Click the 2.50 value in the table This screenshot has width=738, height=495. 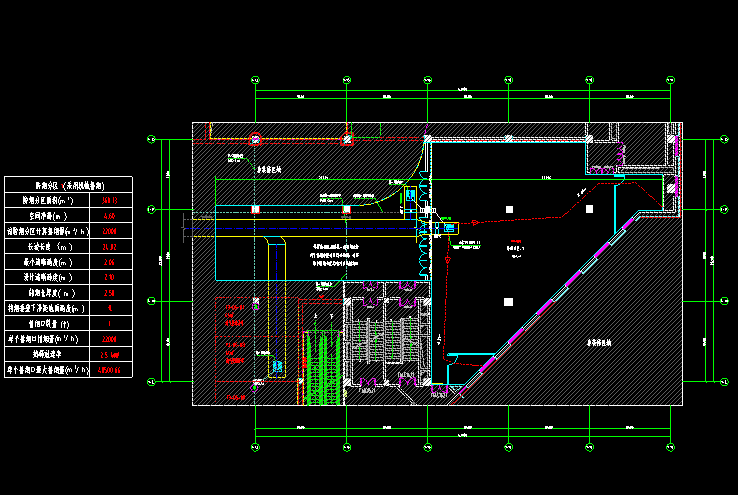pos(110,292)
